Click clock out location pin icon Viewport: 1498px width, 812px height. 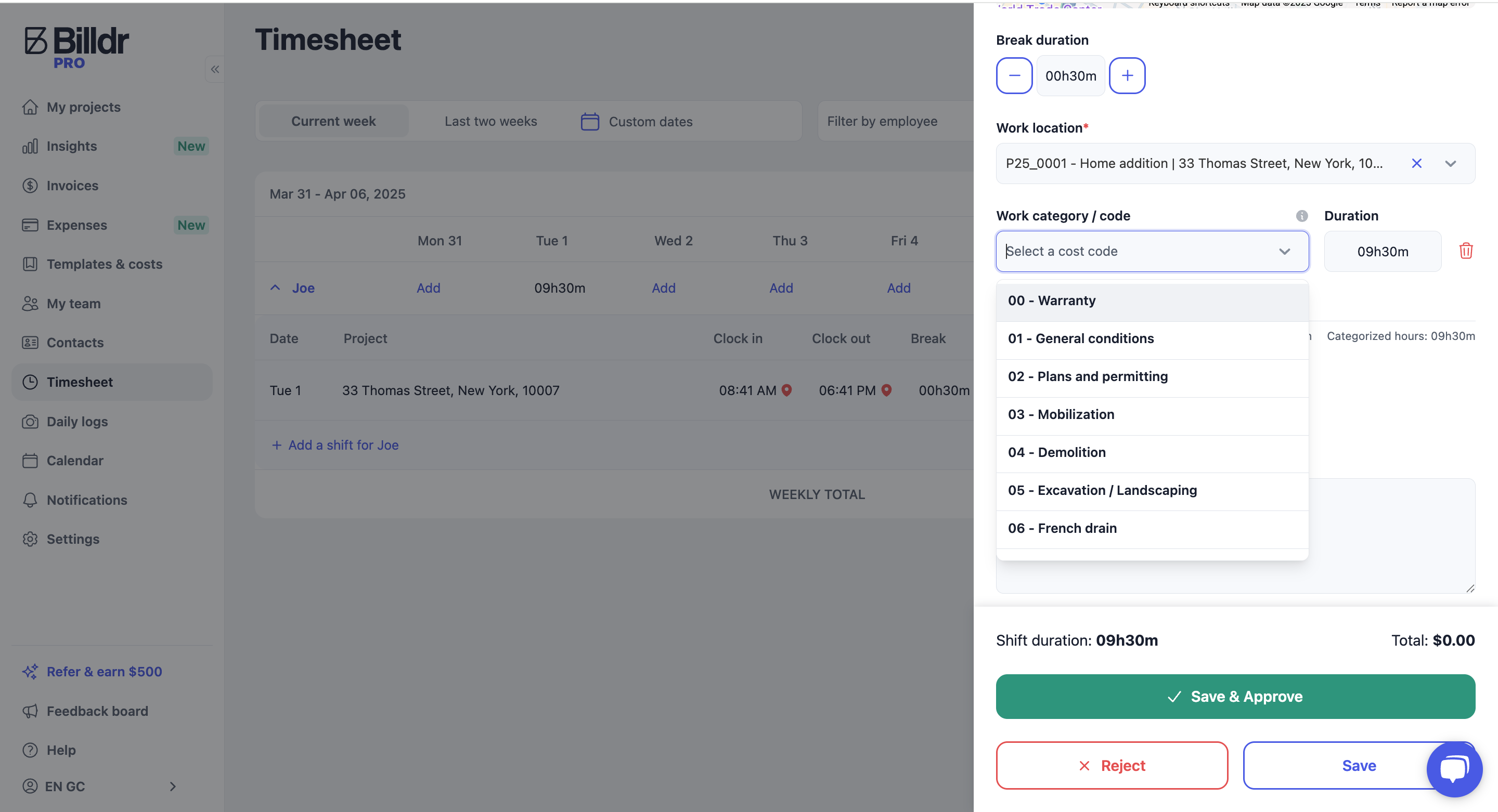886,390
